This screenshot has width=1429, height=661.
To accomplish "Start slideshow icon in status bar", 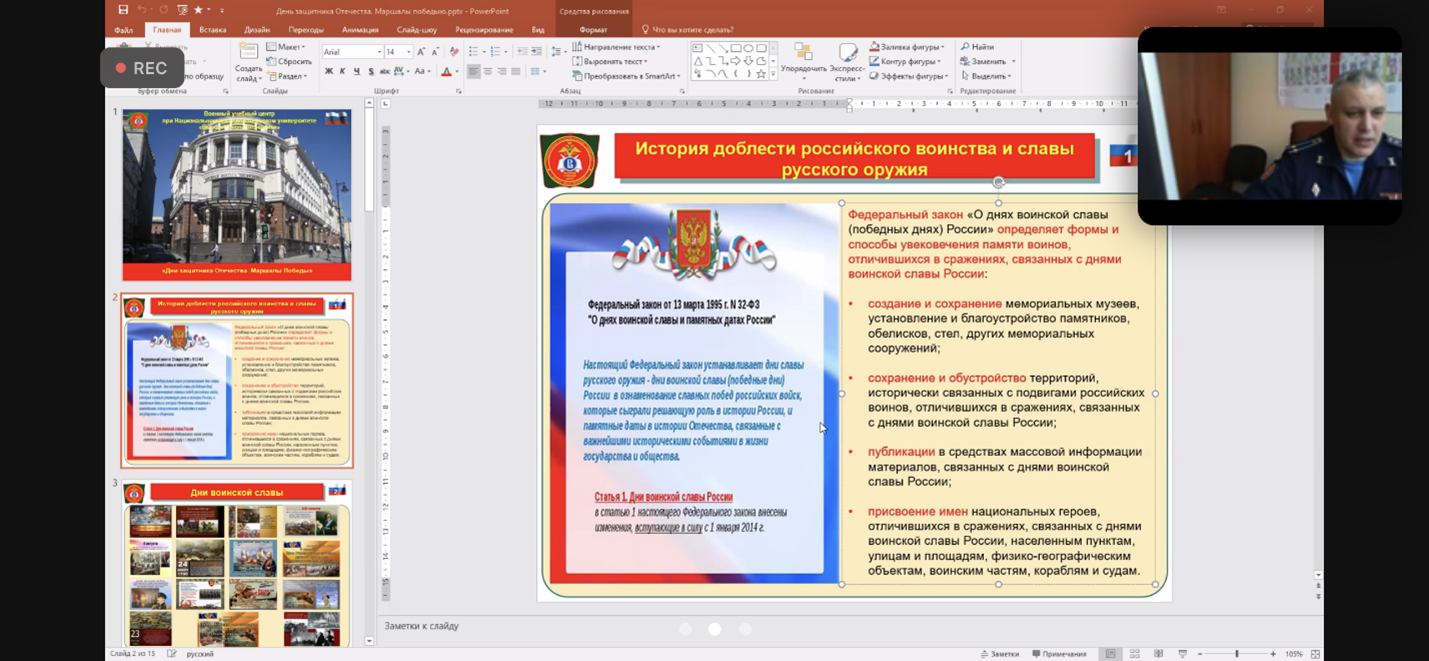I will (x=1182, y=654).
